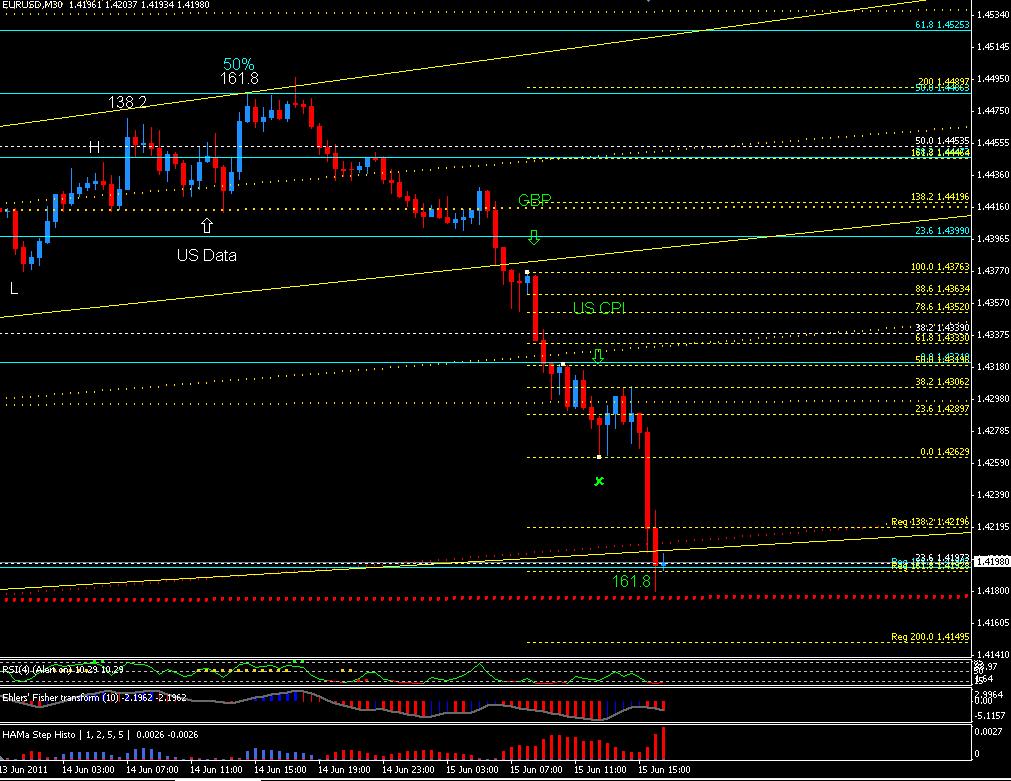
Task: Click Fibonacci level '61.8 1.45253'
Action: pos(942,25)
